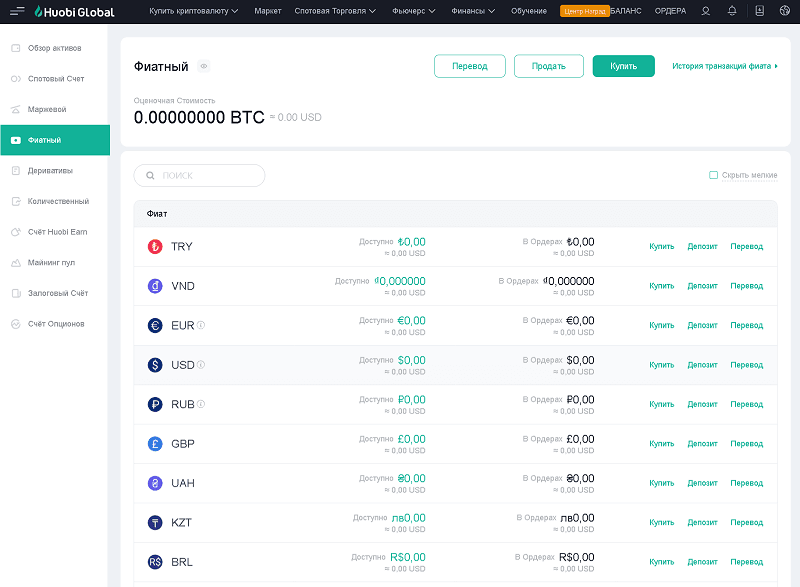Click the app download icon
This screenshot has height=587, width=800.
[x=760, y=11]
